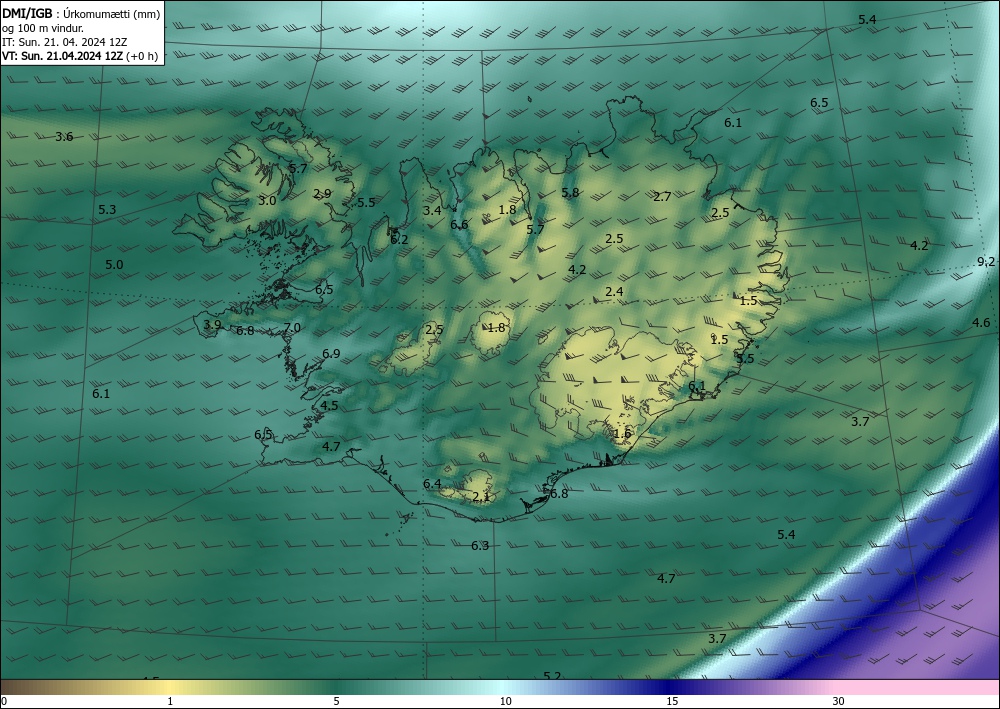Click the legend tick label 15
Viewport: 1000px width, 709px height.
[x=672, y=701]
